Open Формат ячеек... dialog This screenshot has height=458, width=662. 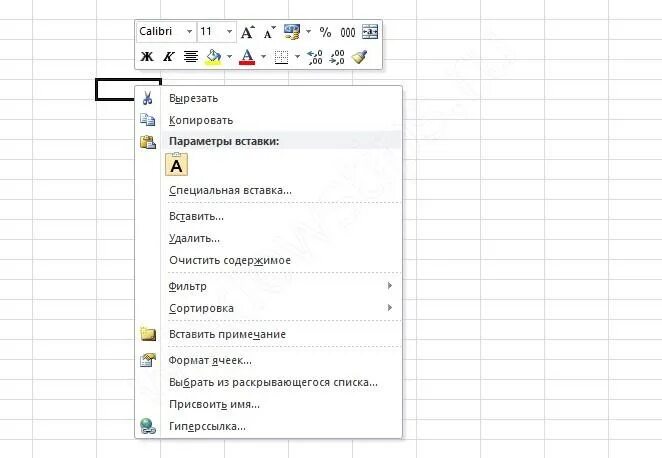click(268, 360)
